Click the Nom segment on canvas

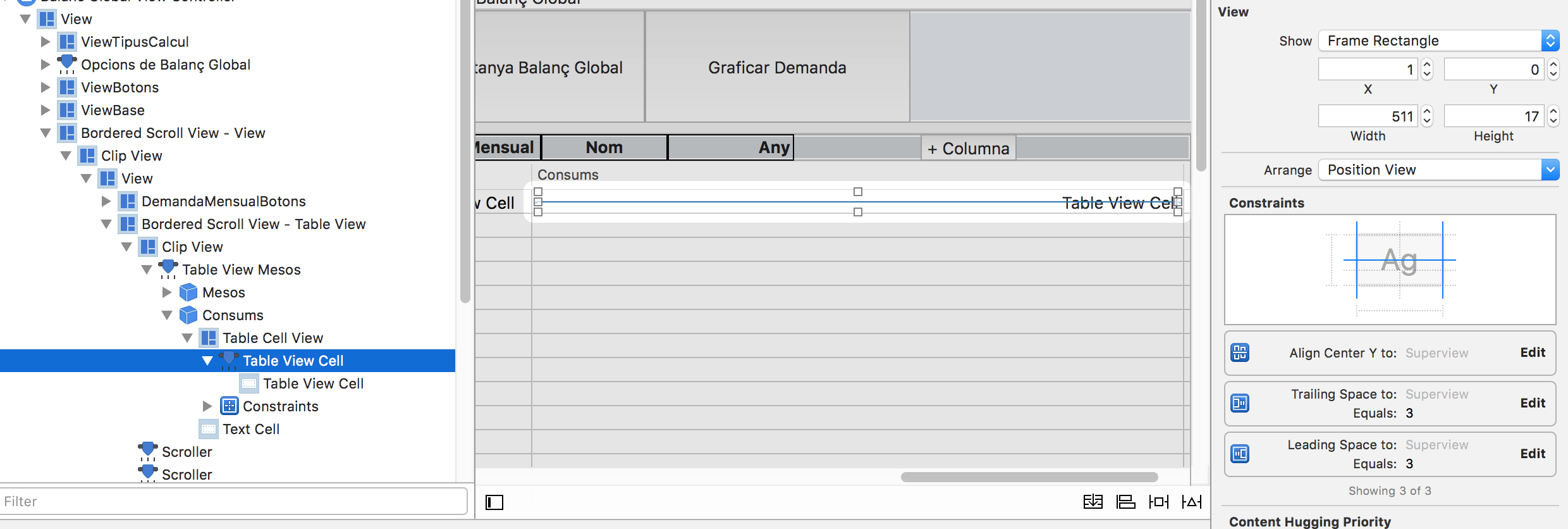click(x=604, y=147)
